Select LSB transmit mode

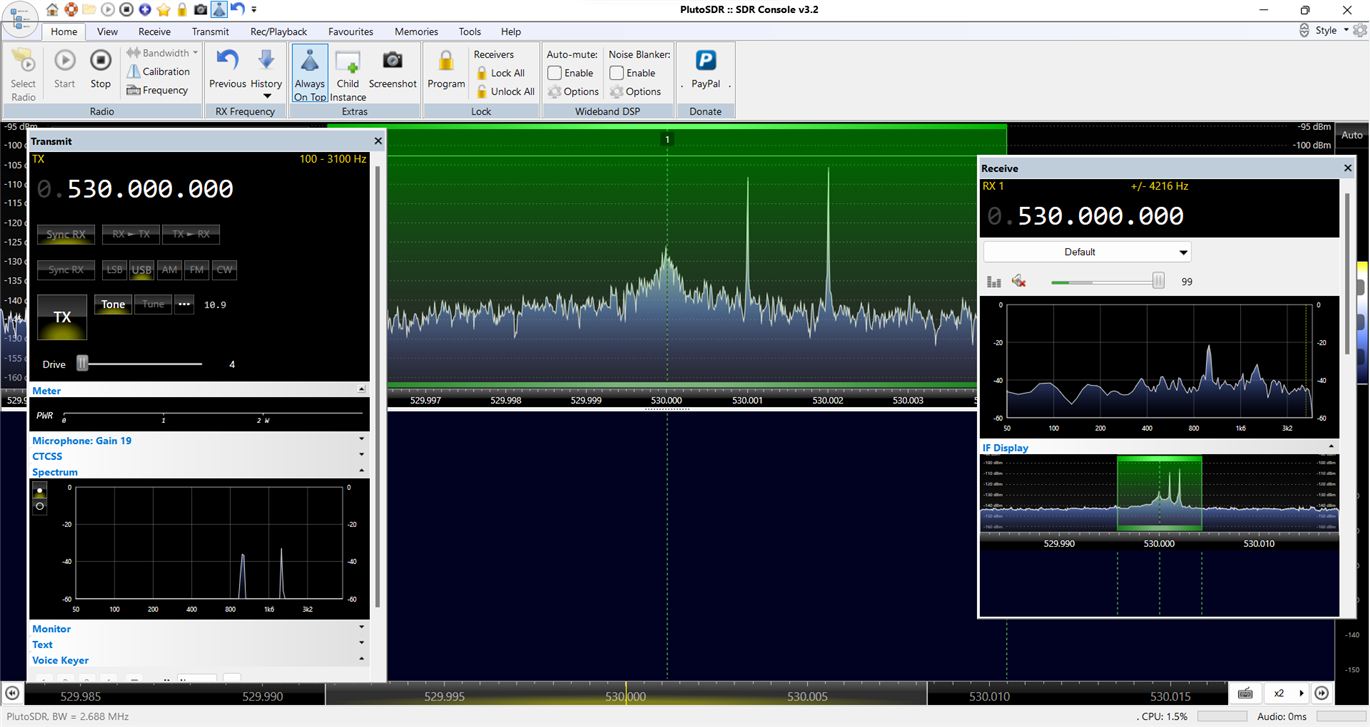pyautogui.click(x=114, y=270)
